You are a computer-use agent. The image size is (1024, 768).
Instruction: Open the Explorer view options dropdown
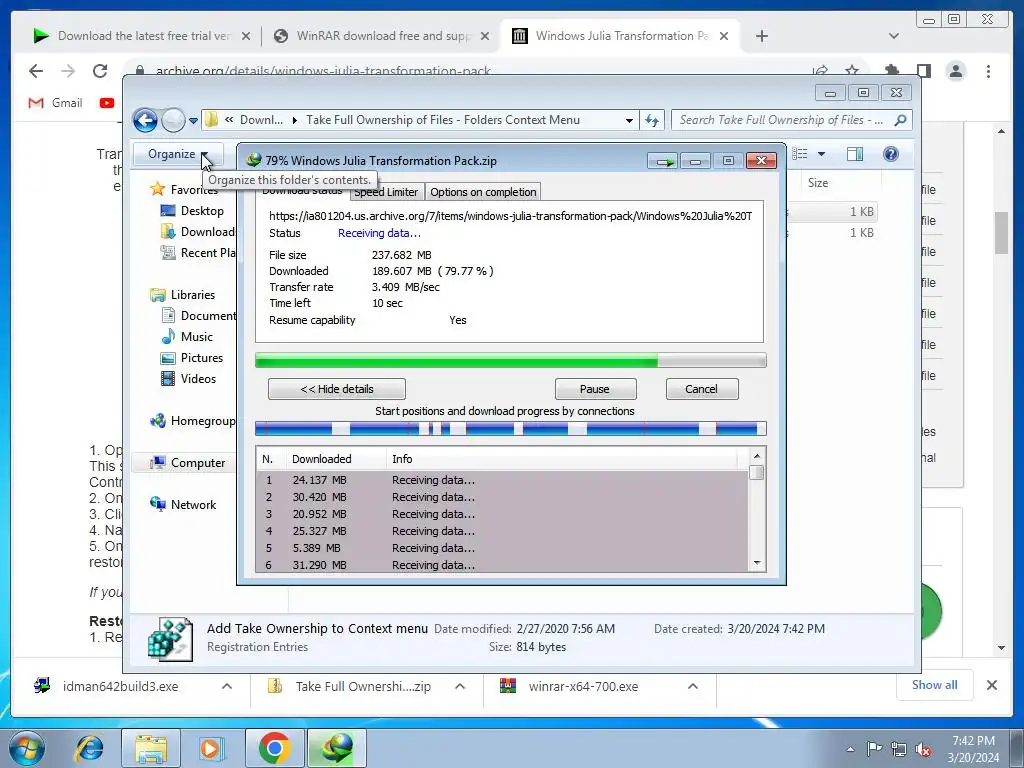[x=822, y=154]
